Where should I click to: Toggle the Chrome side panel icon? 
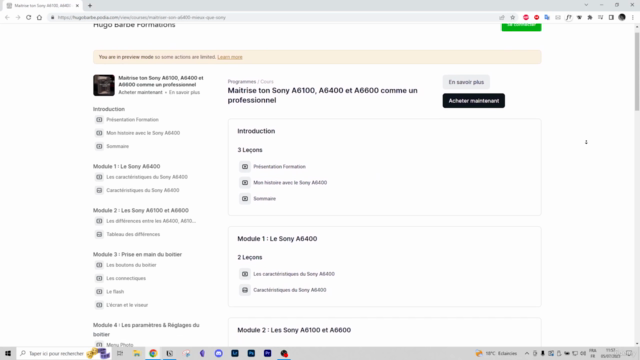click(x=611, y=18)
